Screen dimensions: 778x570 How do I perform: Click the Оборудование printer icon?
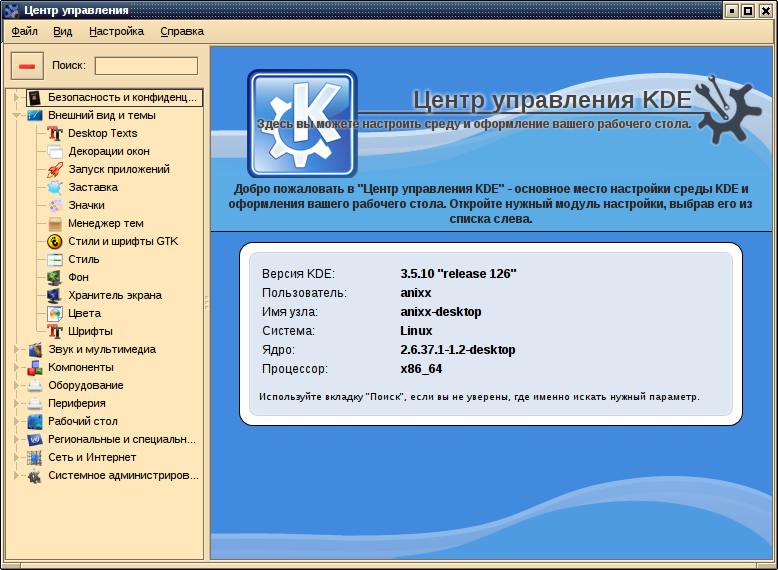[34, 385]
